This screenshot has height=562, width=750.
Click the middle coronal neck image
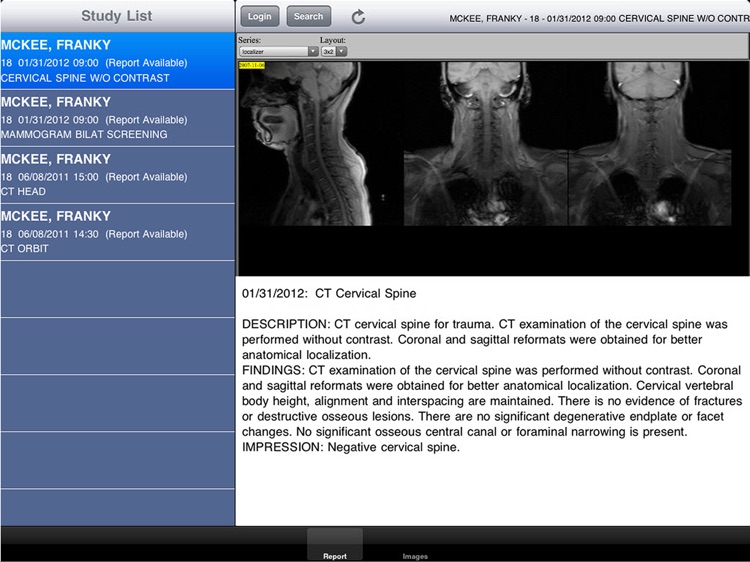(x=485, y=143)
